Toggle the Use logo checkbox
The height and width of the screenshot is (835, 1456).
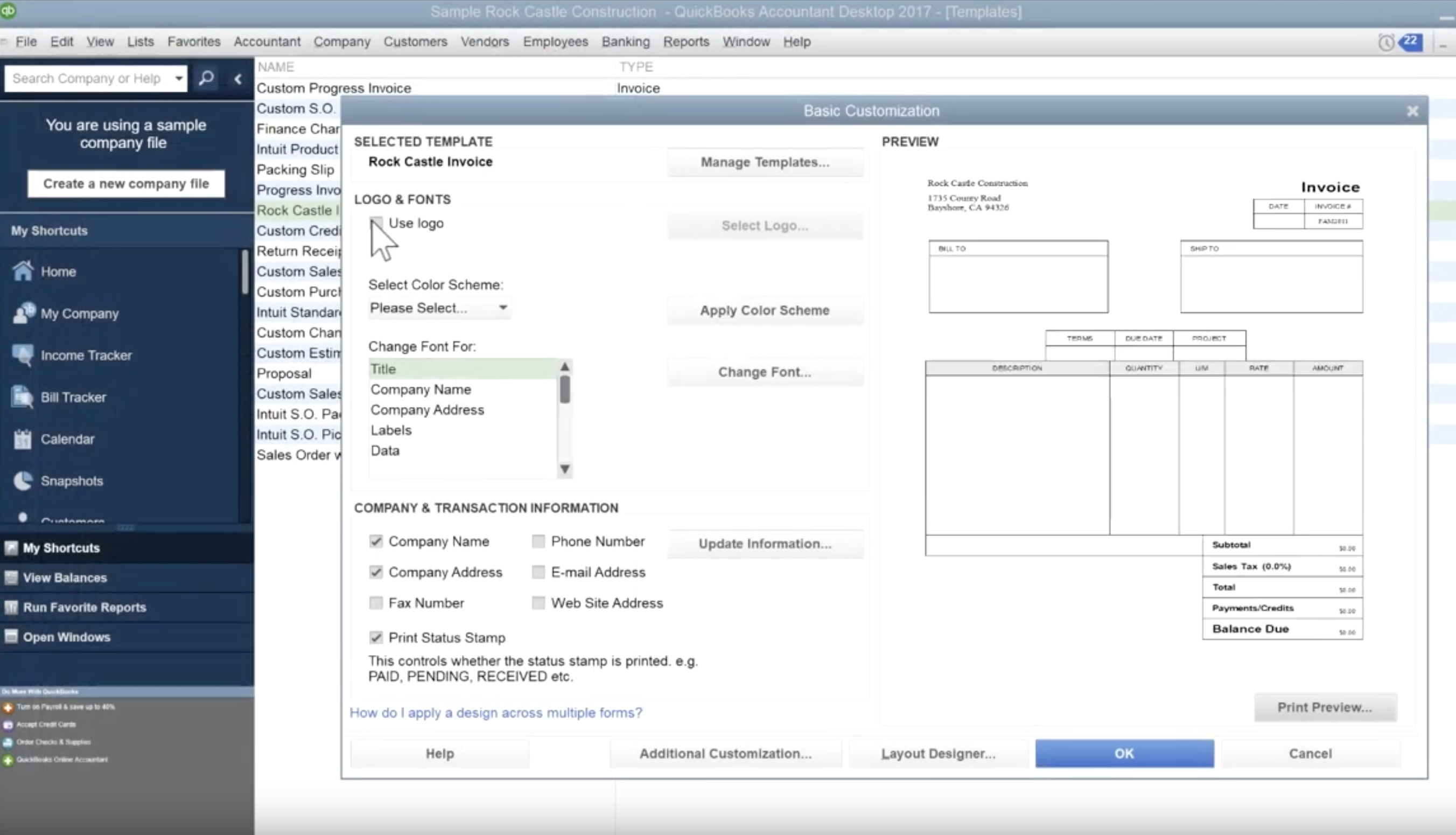(x=375, y=222)
